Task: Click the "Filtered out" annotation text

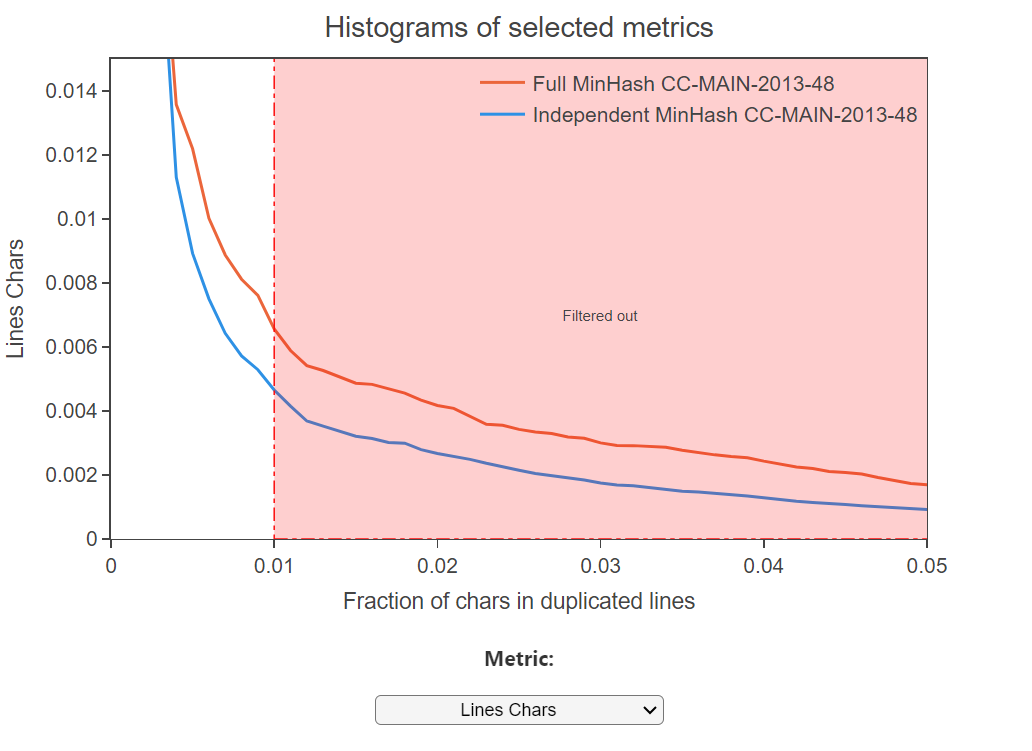Action: point(599,316)
